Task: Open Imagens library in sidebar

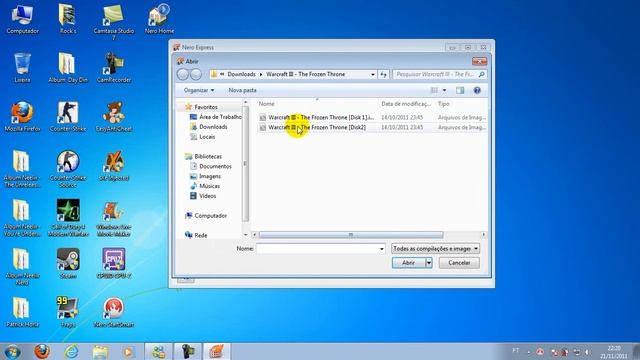Action: (x=205, y=176)
